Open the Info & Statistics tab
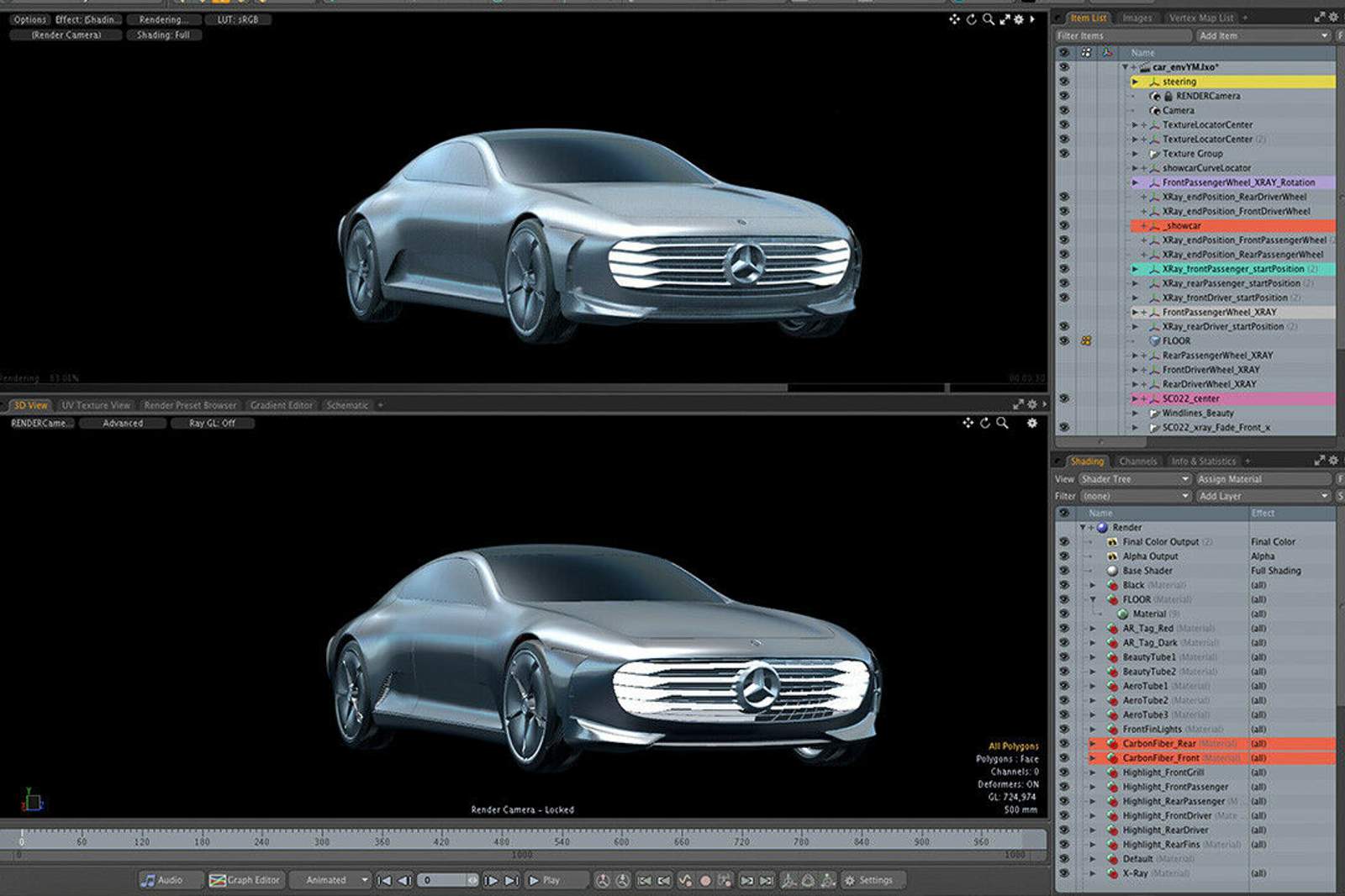The width and height of the screenshot is (1345, 896). tap(1204, 461)
